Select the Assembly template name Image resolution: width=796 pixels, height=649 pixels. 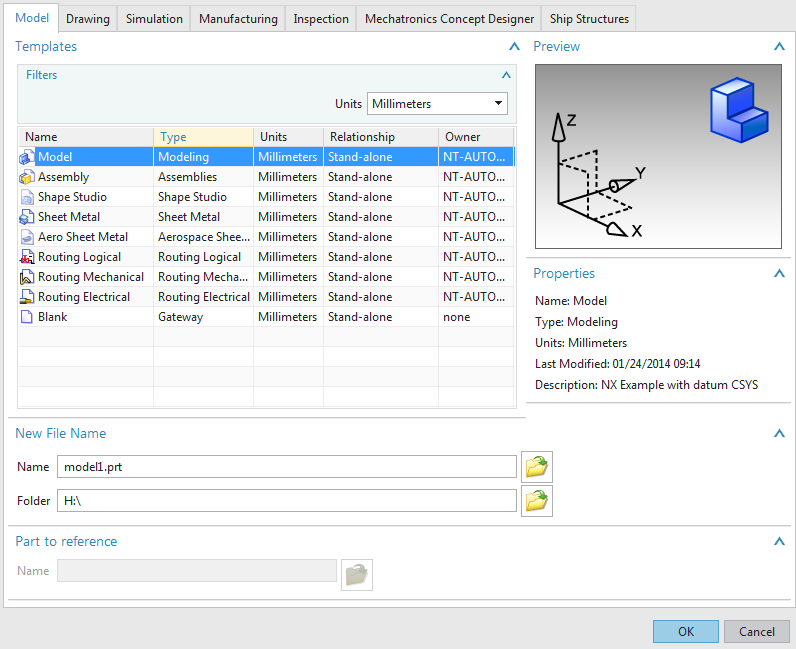click(x=63, y=177)
